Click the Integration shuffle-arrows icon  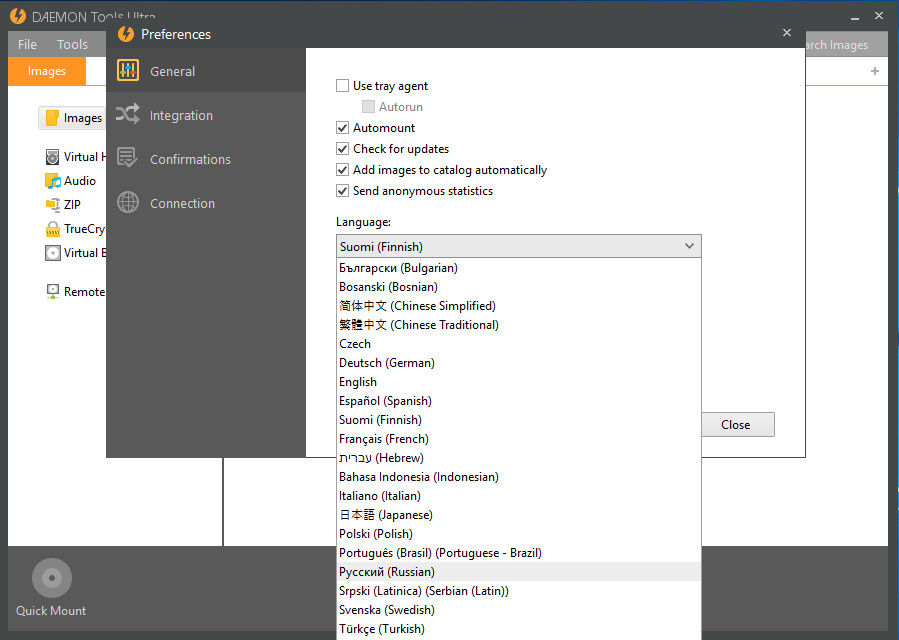point(128,114)
